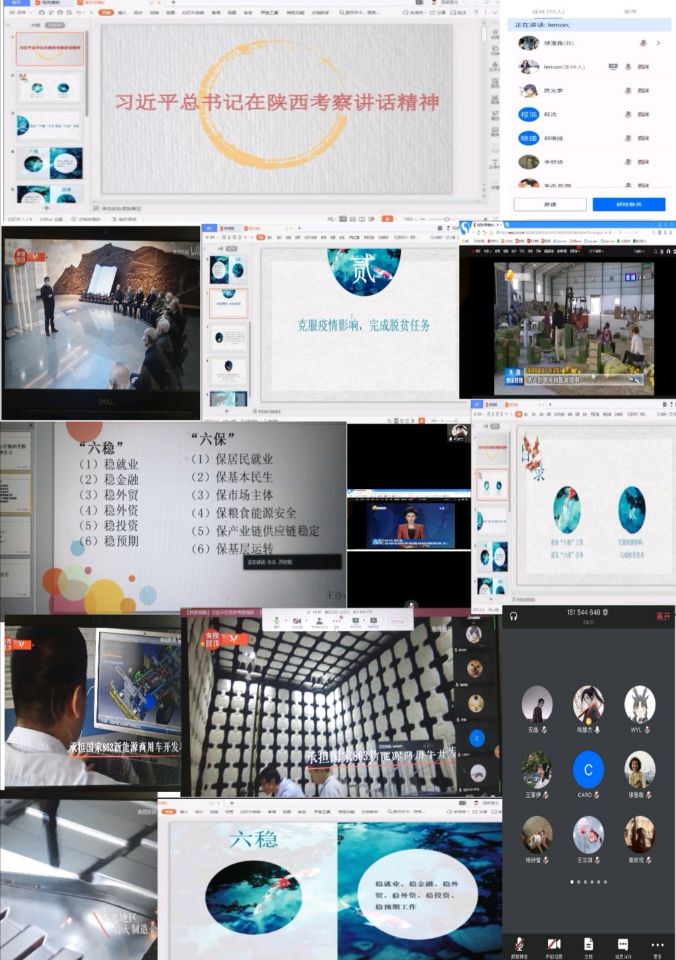Viewport: 676px width, 960px height.
Task: Click 六稳 heading on bottom slide
Action: click(254, 839)
